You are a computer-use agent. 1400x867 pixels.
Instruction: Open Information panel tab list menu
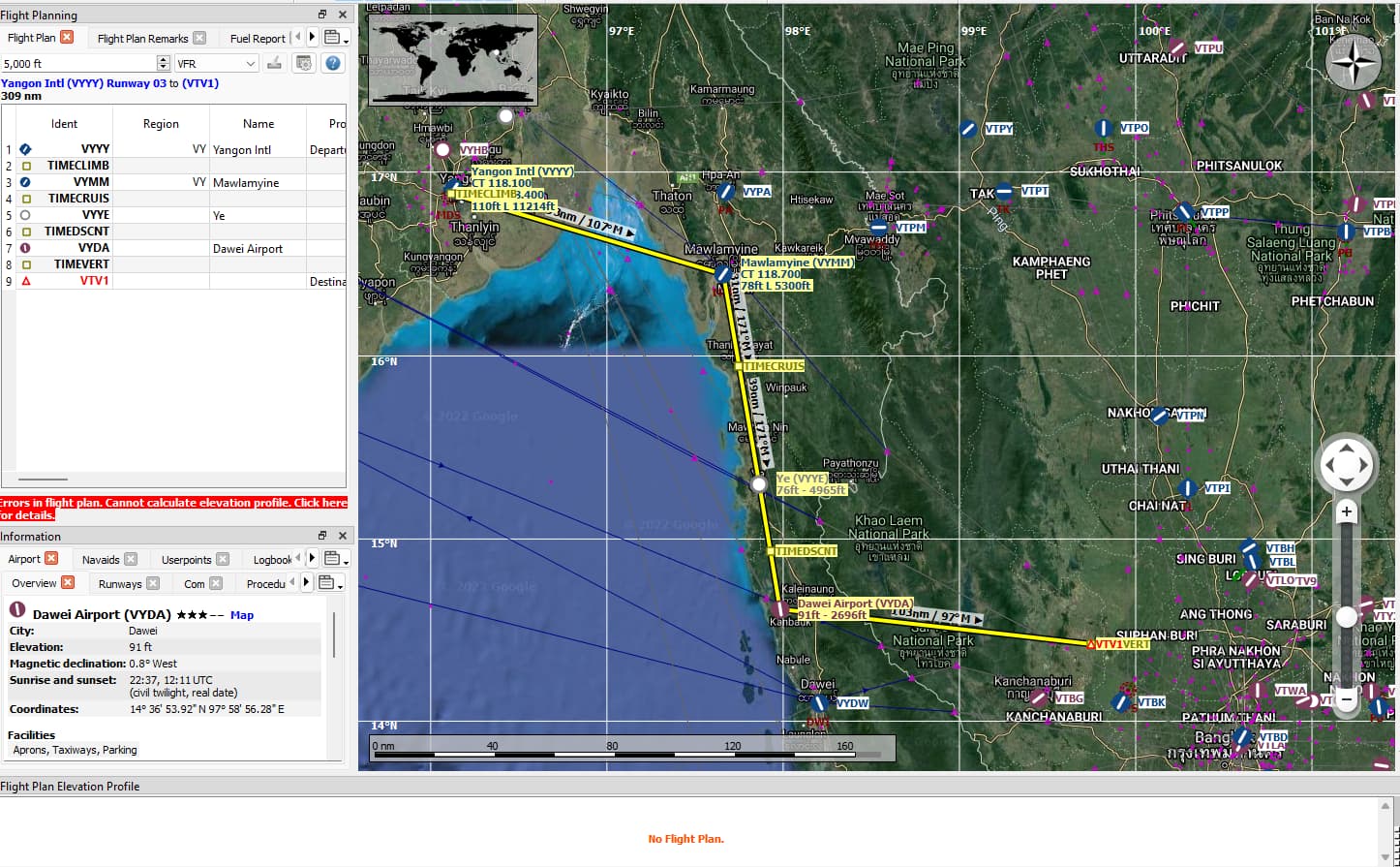(335, 559)
